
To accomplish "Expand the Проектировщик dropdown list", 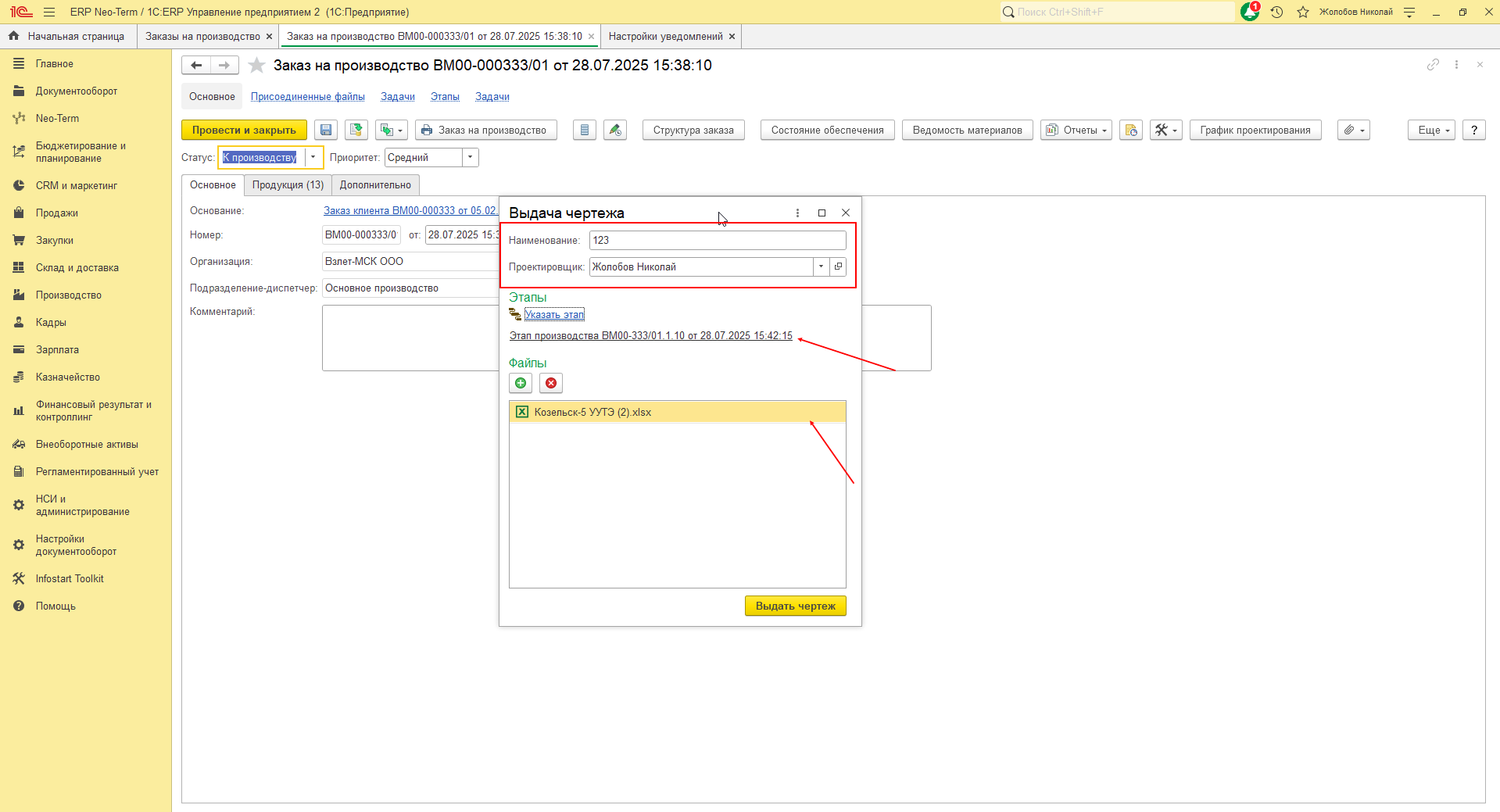I will 821,267.
